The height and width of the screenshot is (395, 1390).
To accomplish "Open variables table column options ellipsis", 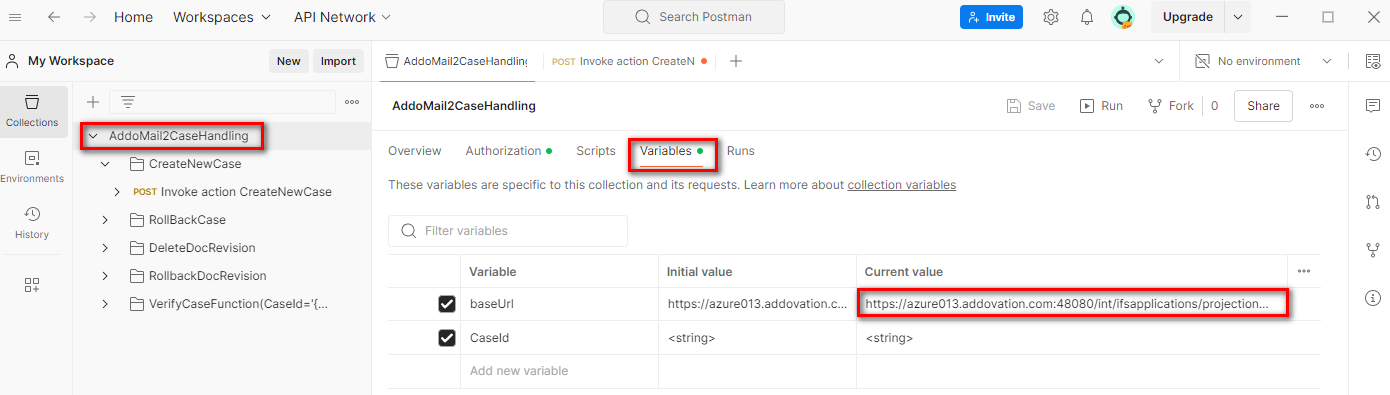I will coord(1304,271).
